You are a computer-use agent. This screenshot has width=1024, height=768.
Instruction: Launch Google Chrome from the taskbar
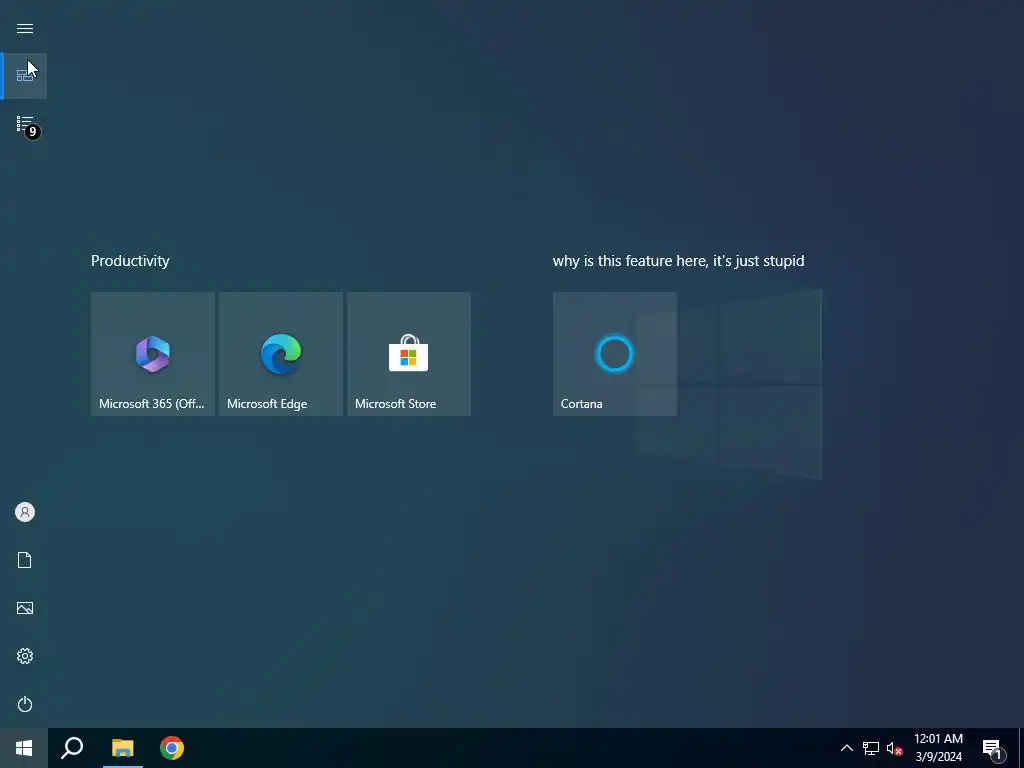click(x=172, y=748)
